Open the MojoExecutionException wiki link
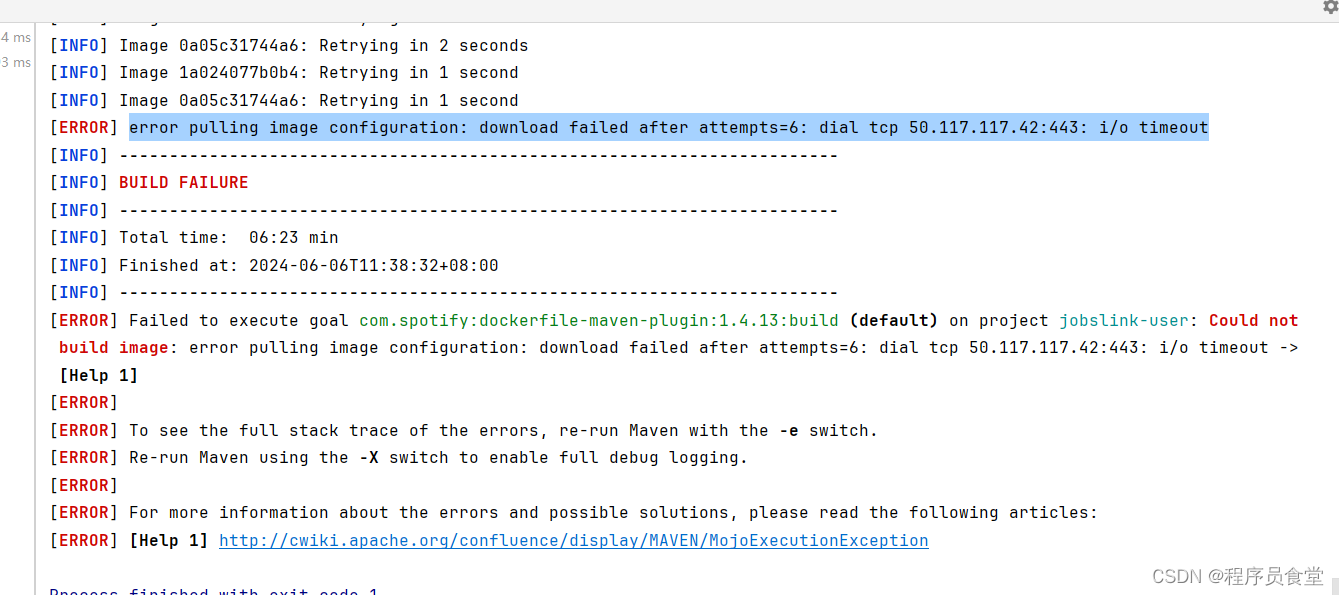This screenshot has height=595, width=1339. coord(574,540)
